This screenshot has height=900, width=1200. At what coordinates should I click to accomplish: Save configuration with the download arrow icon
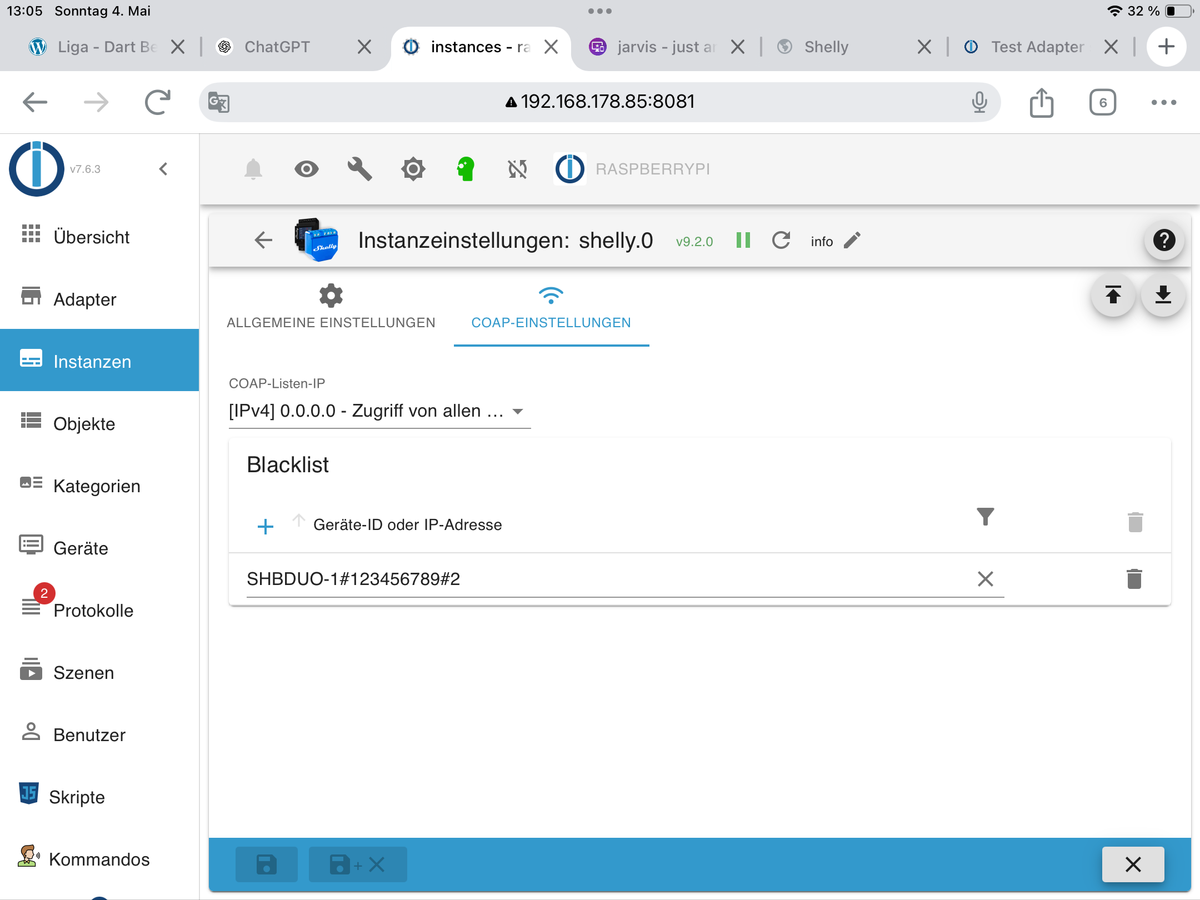[1163, 295]
